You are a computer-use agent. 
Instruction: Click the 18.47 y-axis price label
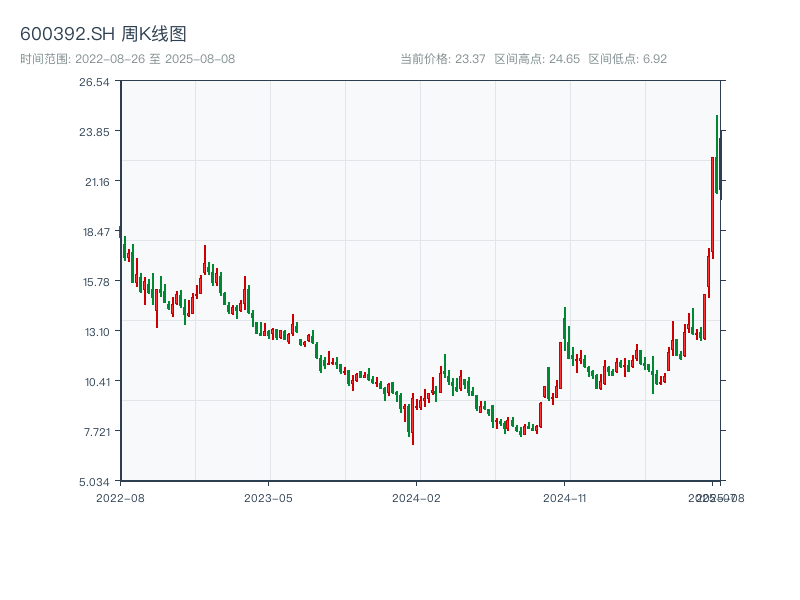tap(94, 232)
